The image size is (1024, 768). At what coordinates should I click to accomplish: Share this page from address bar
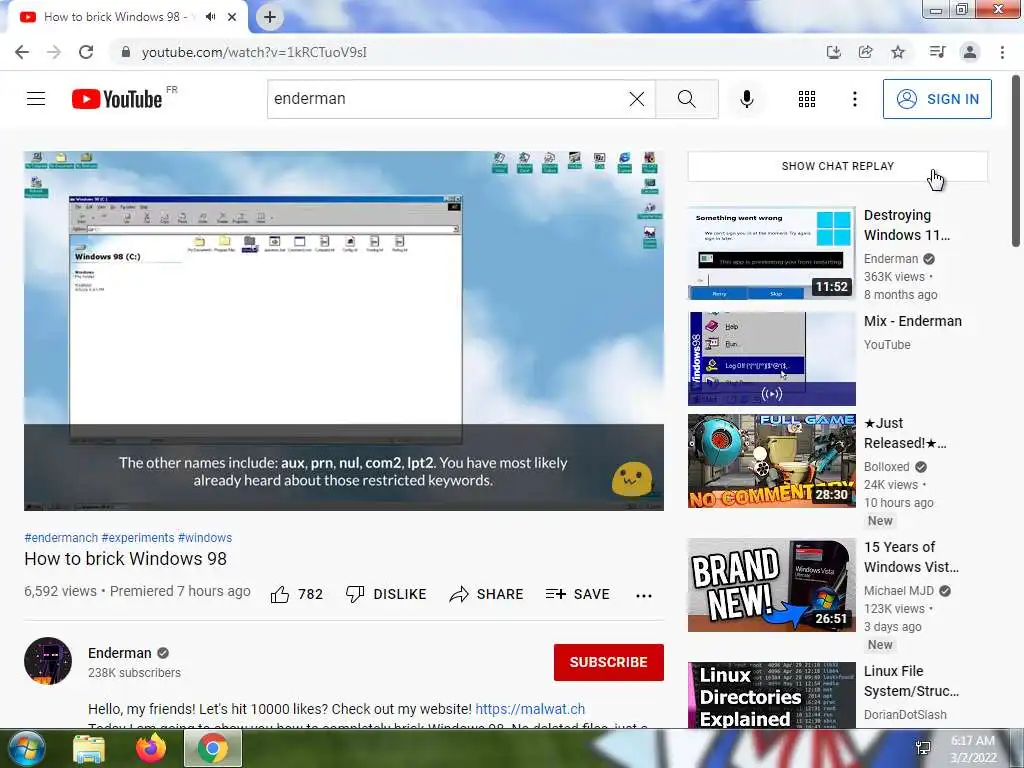[x=865, y=52]
